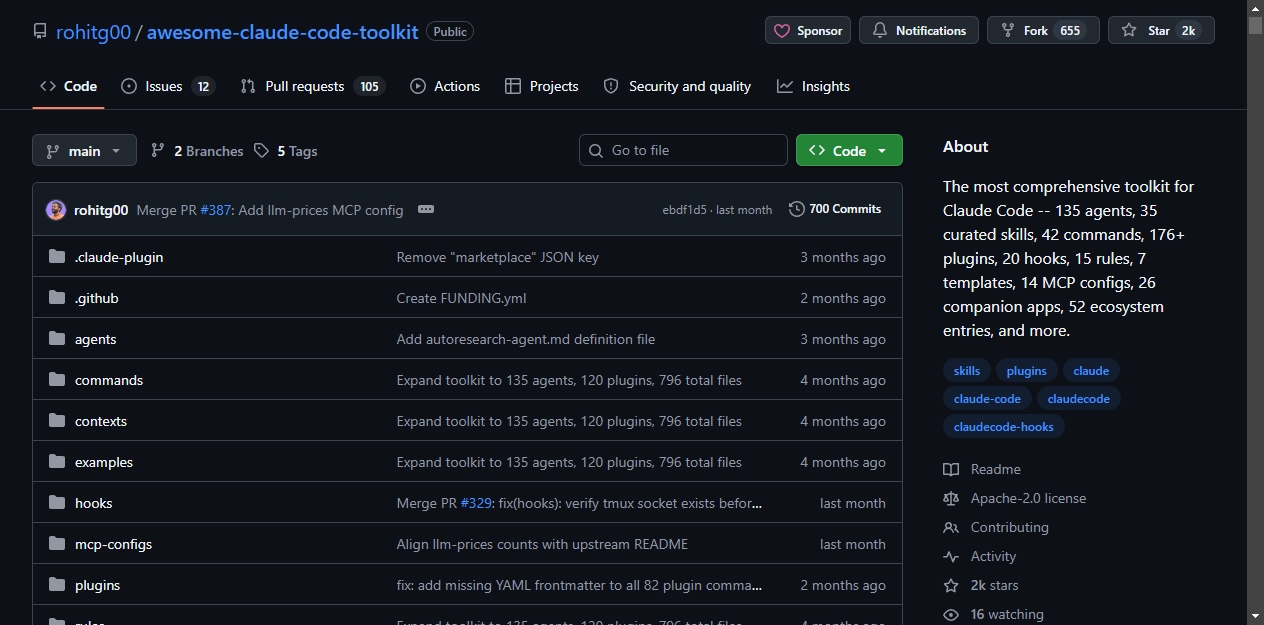Open the .github directory
Screen dimensions: 1264x625
coord(97,298)
